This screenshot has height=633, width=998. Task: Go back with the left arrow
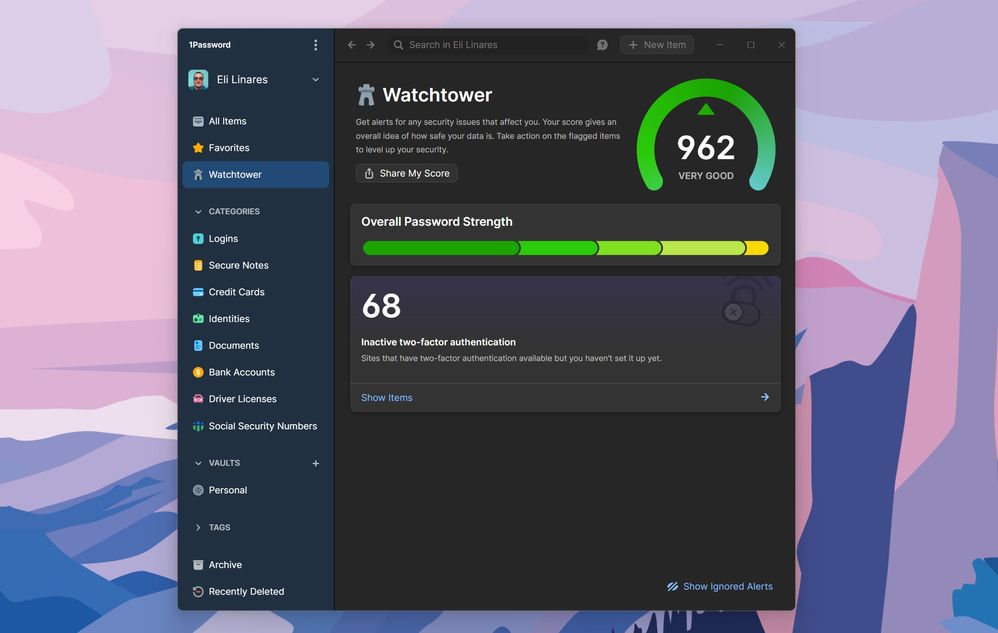(x=351, y=45)
